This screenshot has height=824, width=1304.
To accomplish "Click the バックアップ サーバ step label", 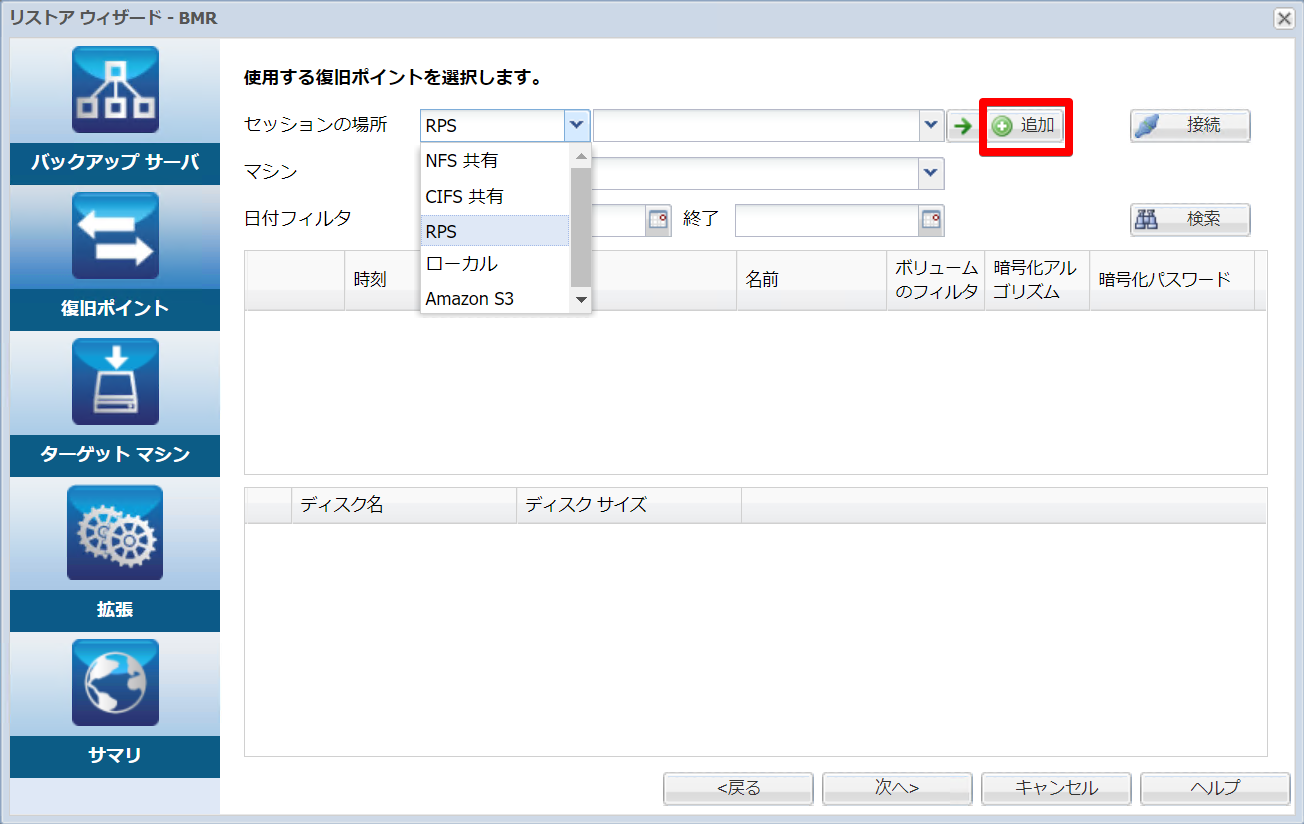I will (x=115, y=163).
